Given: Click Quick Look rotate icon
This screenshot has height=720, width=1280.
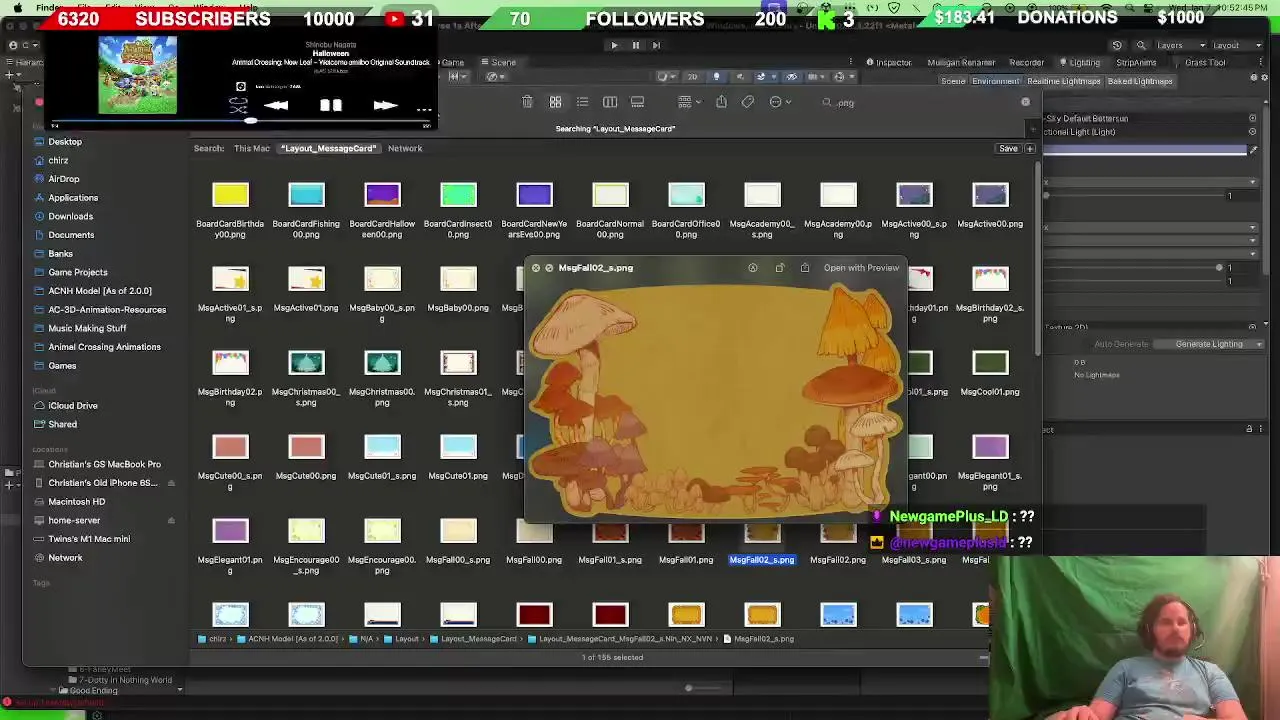Looking at the screenshot, I should (x=779, y=268).
